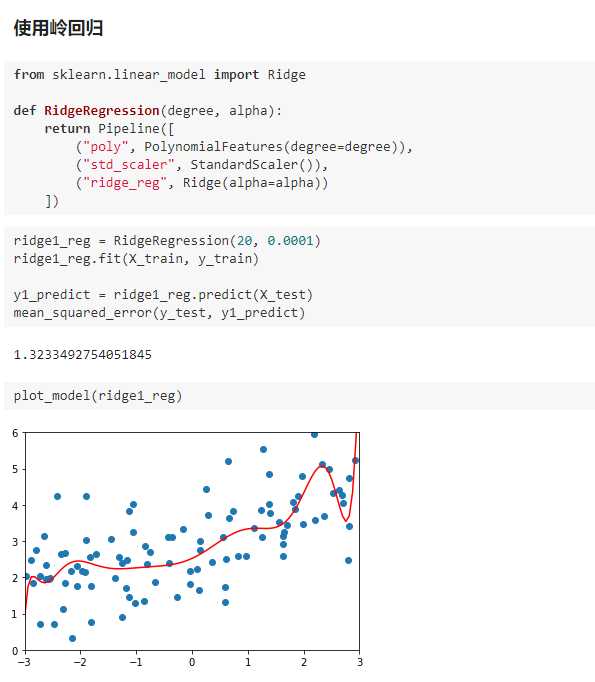Click the red curve peak near x=2.3
The image size is (595, 682).
click(322, 466)
